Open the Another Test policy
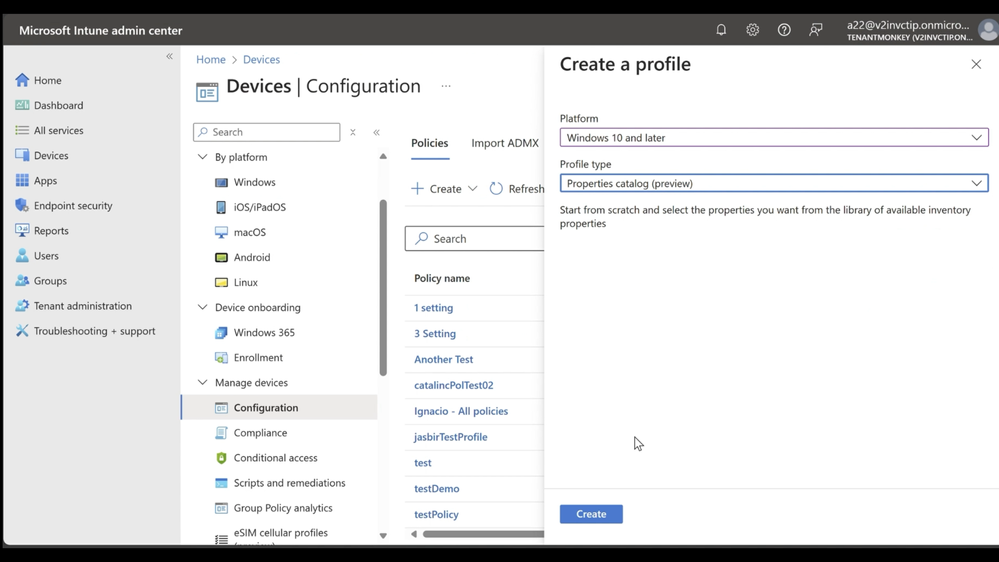Image resolution: width=999 pixels, height=562 pixels. tap(443, 359)
